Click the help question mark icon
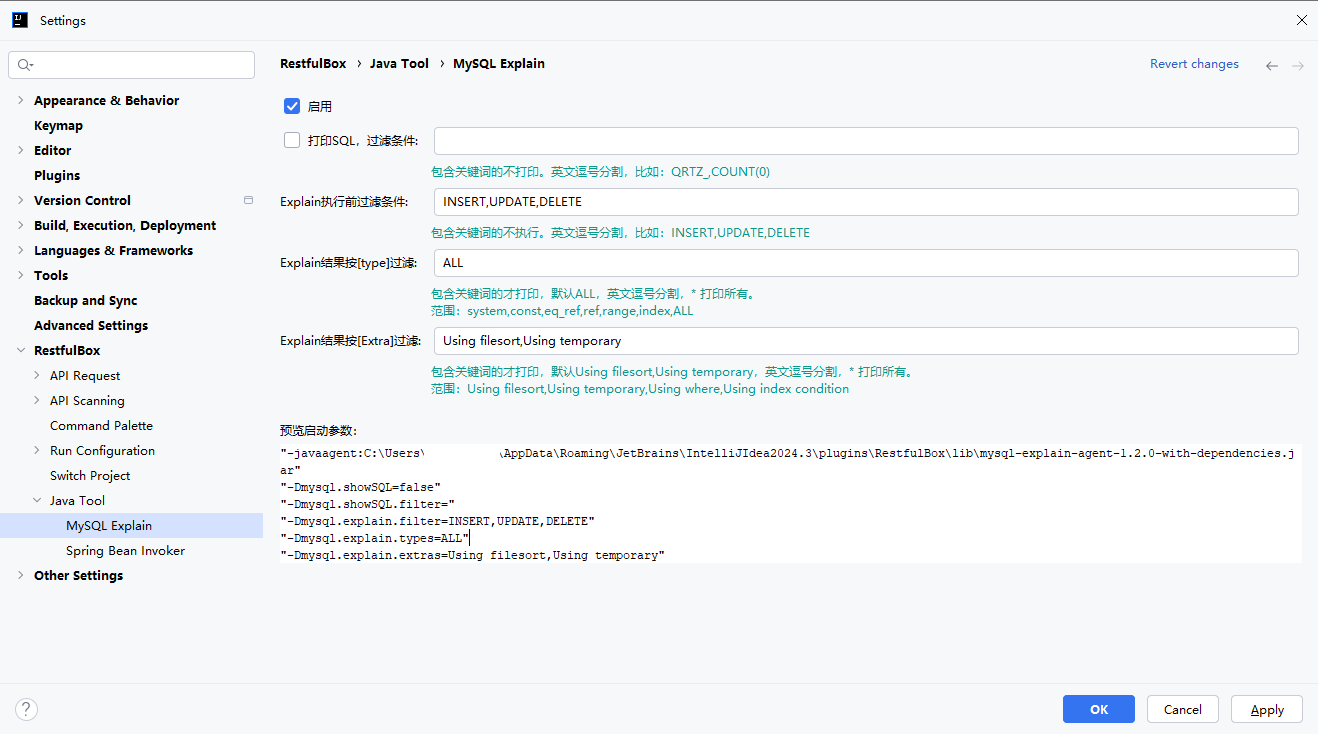This screenshot has height=734, width=1318. coord(26,709)
